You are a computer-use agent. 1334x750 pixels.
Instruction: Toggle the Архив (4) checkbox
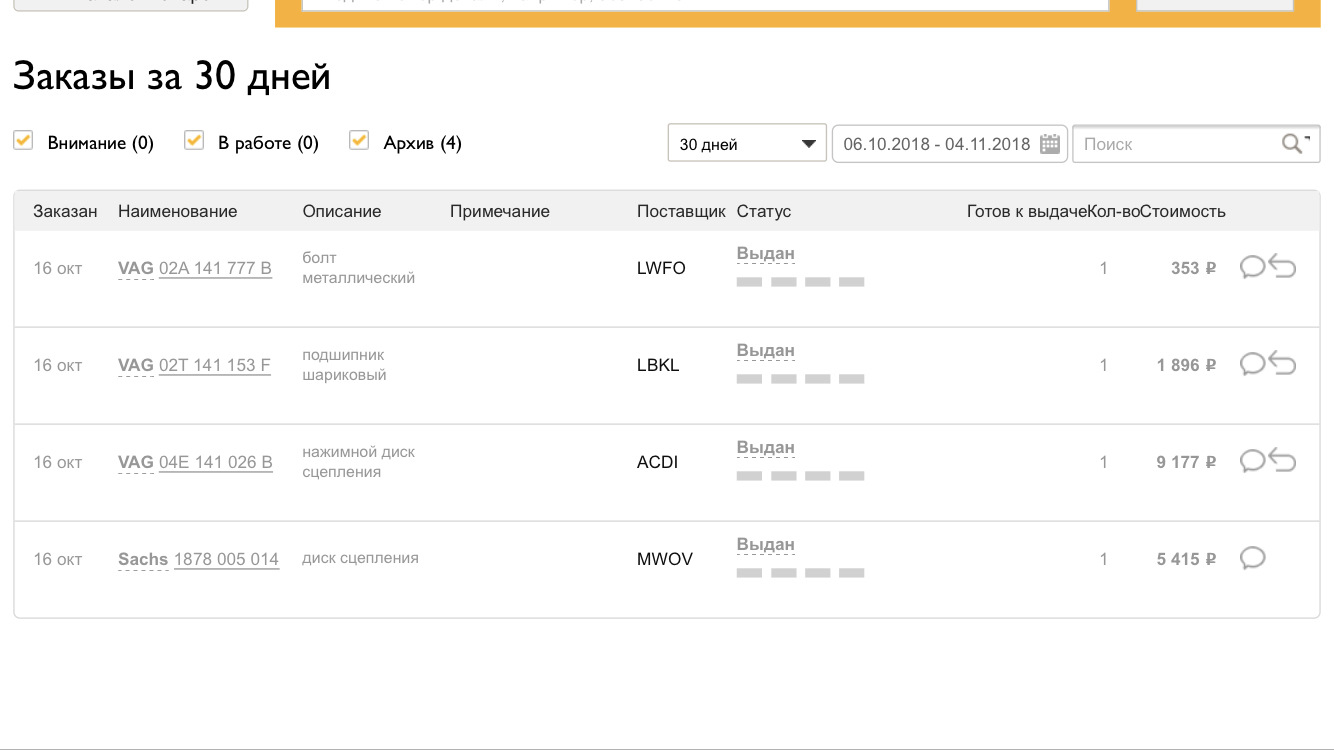click(359, 141)
